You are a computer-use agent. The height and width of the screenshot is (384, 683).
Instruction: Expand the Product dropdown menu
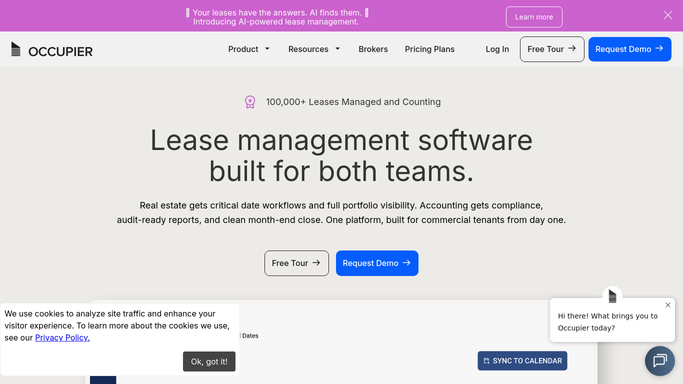click(249, 49)
